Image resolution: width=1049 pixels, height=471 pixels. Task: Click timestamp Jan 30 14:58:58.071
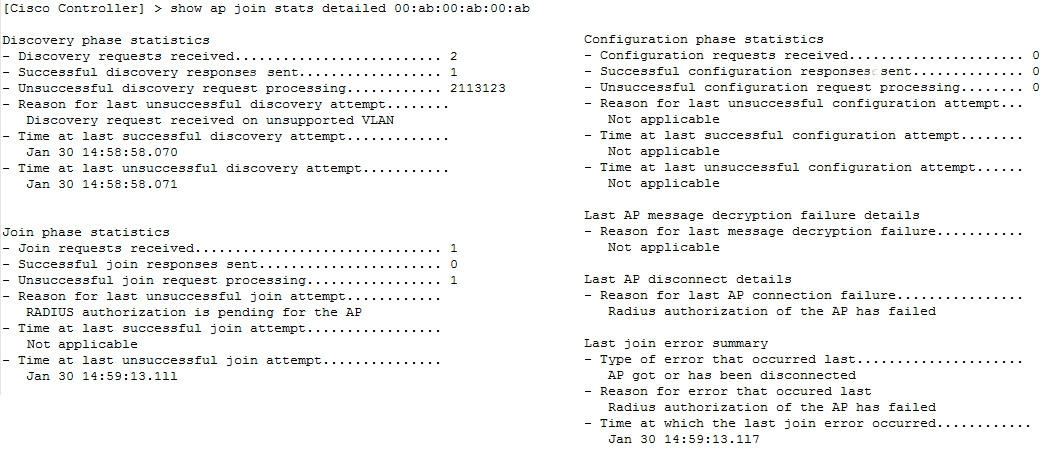[x=102, y=184]
